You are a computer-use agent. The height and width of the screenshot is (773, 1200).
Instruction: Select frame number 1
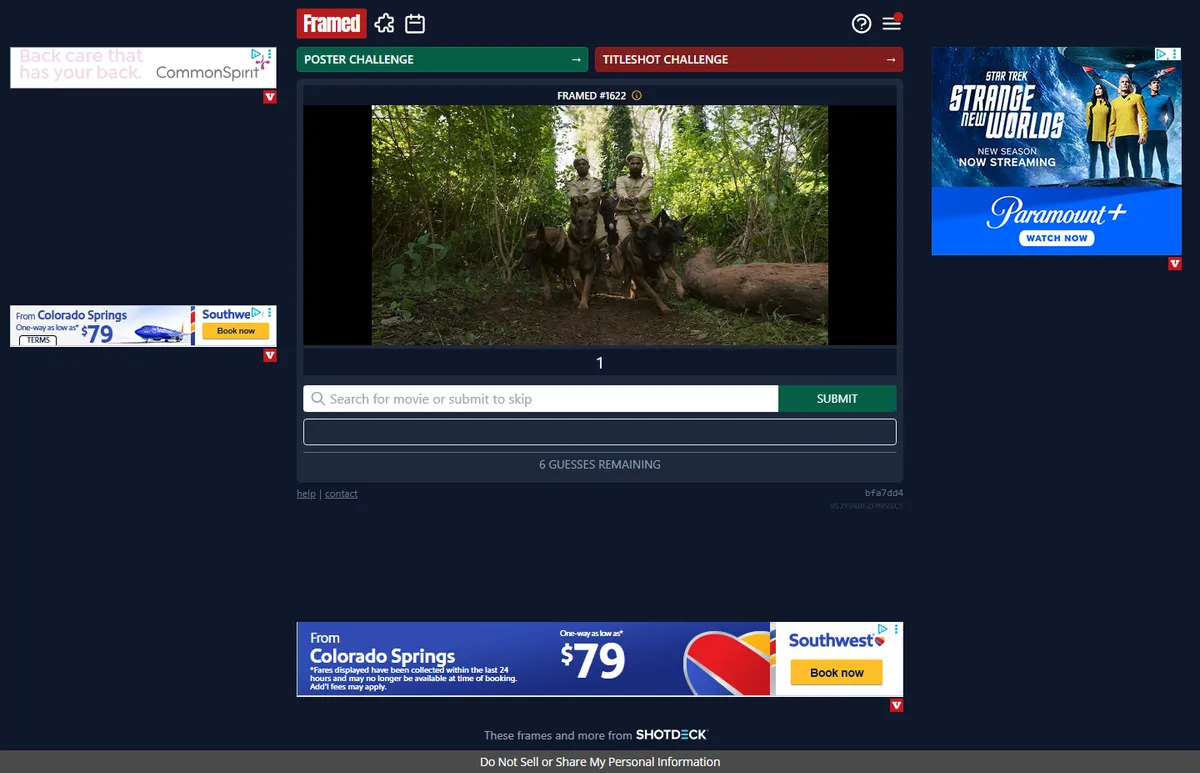pos(600,363)
